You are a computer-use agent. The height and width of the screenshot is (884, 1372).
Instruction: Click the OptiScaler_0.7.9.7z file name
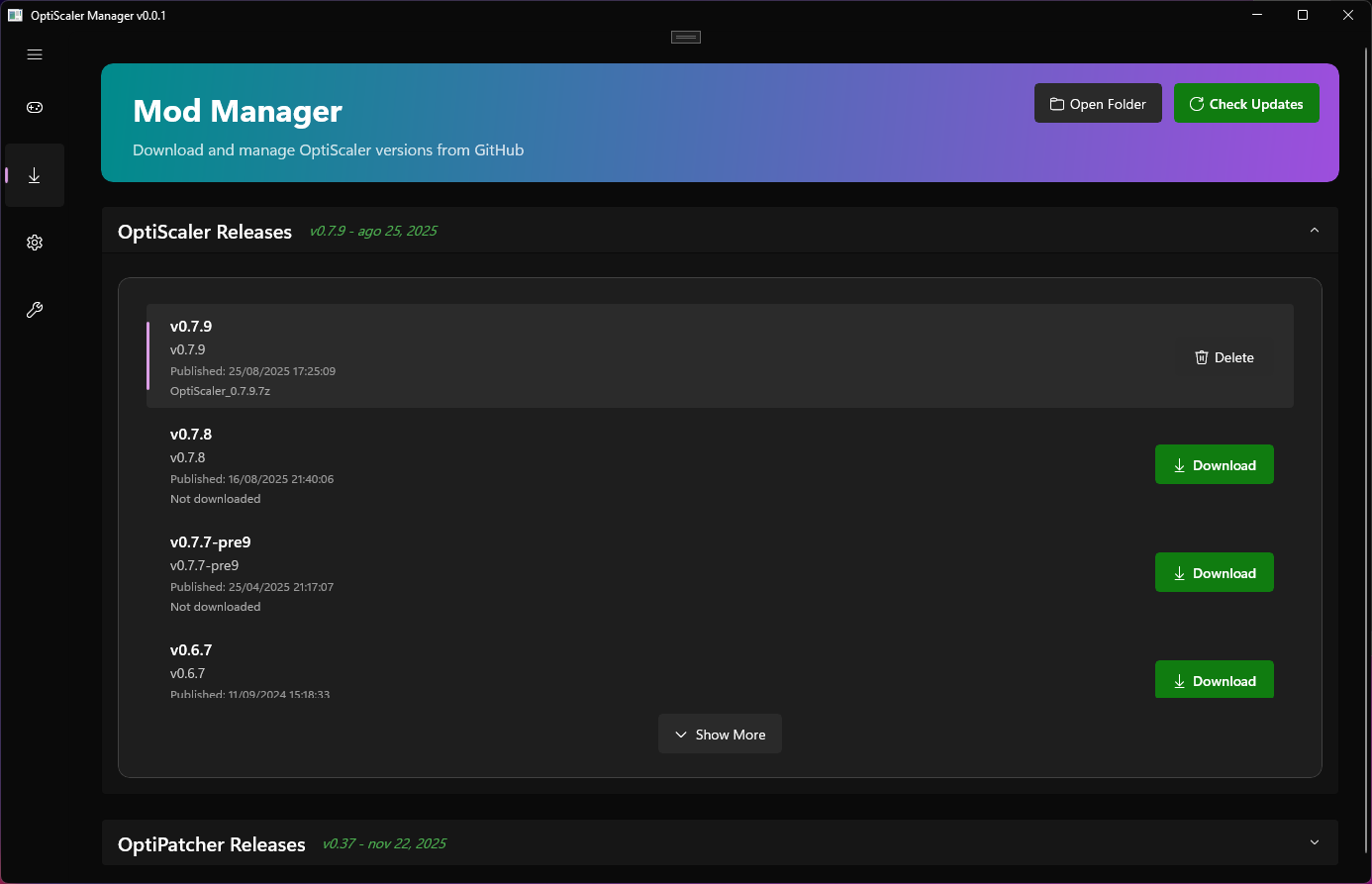click(x=220, y=391)
